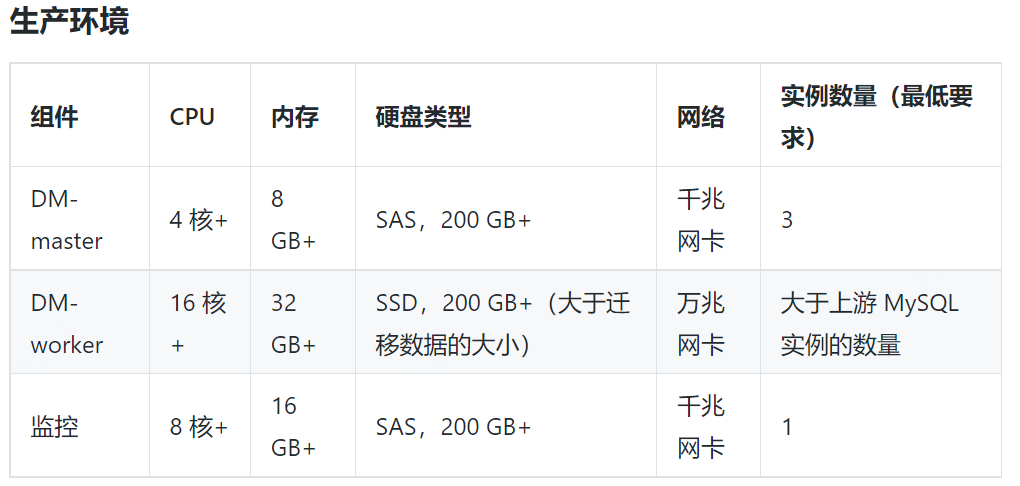Select the DM-worker component cell
The width and height of the screenshot is (1020, 486).
tap(67, 324)
